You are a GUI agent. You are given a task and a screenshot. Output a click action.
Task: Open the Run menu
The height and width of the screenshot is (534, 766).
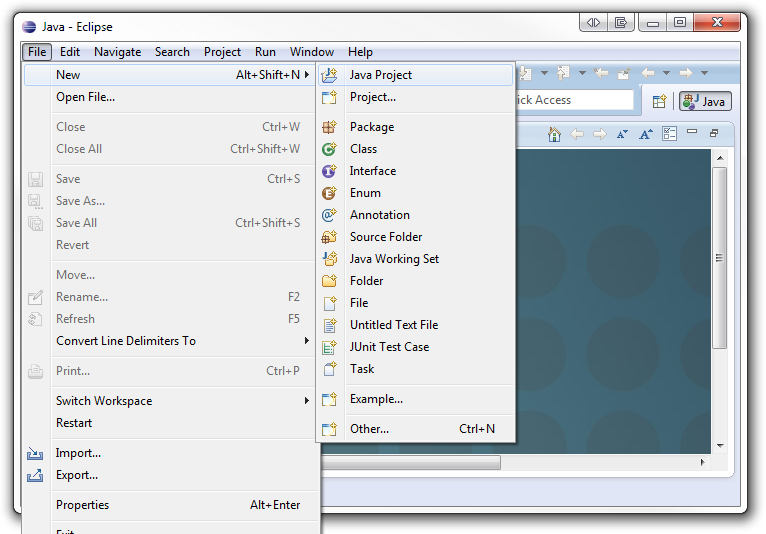click(x=265, y=52)
